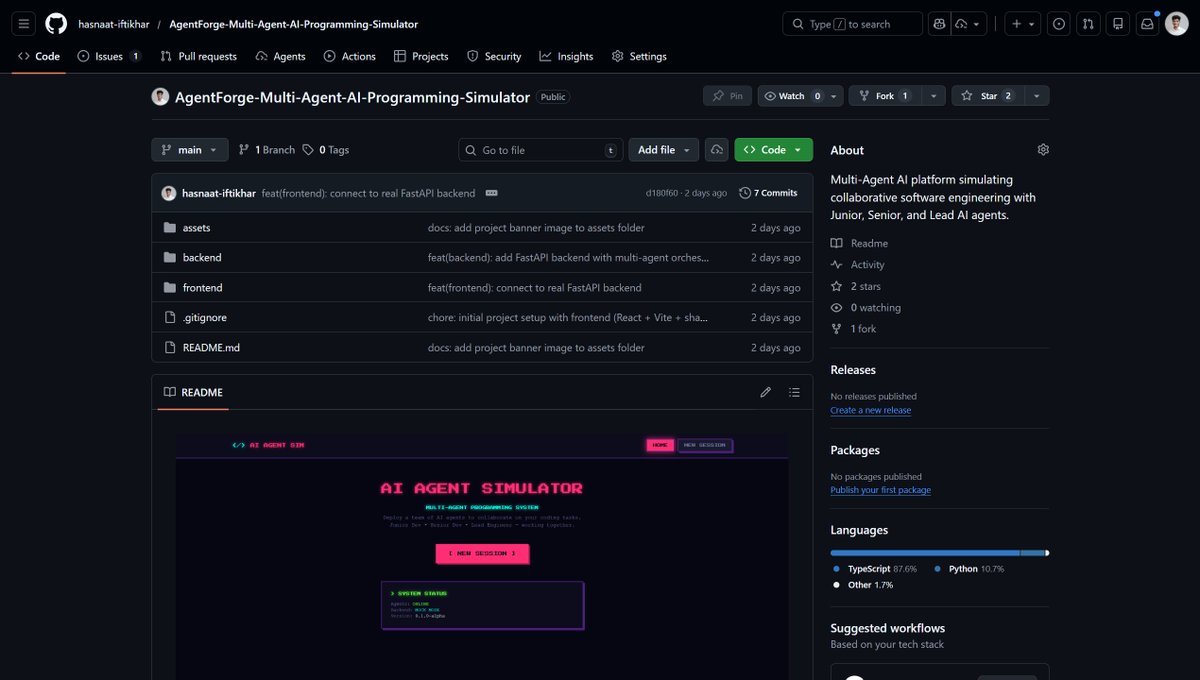The image size is (1200, 680).
Task: Open the Actions tab
Action: [x=350, y=56]
